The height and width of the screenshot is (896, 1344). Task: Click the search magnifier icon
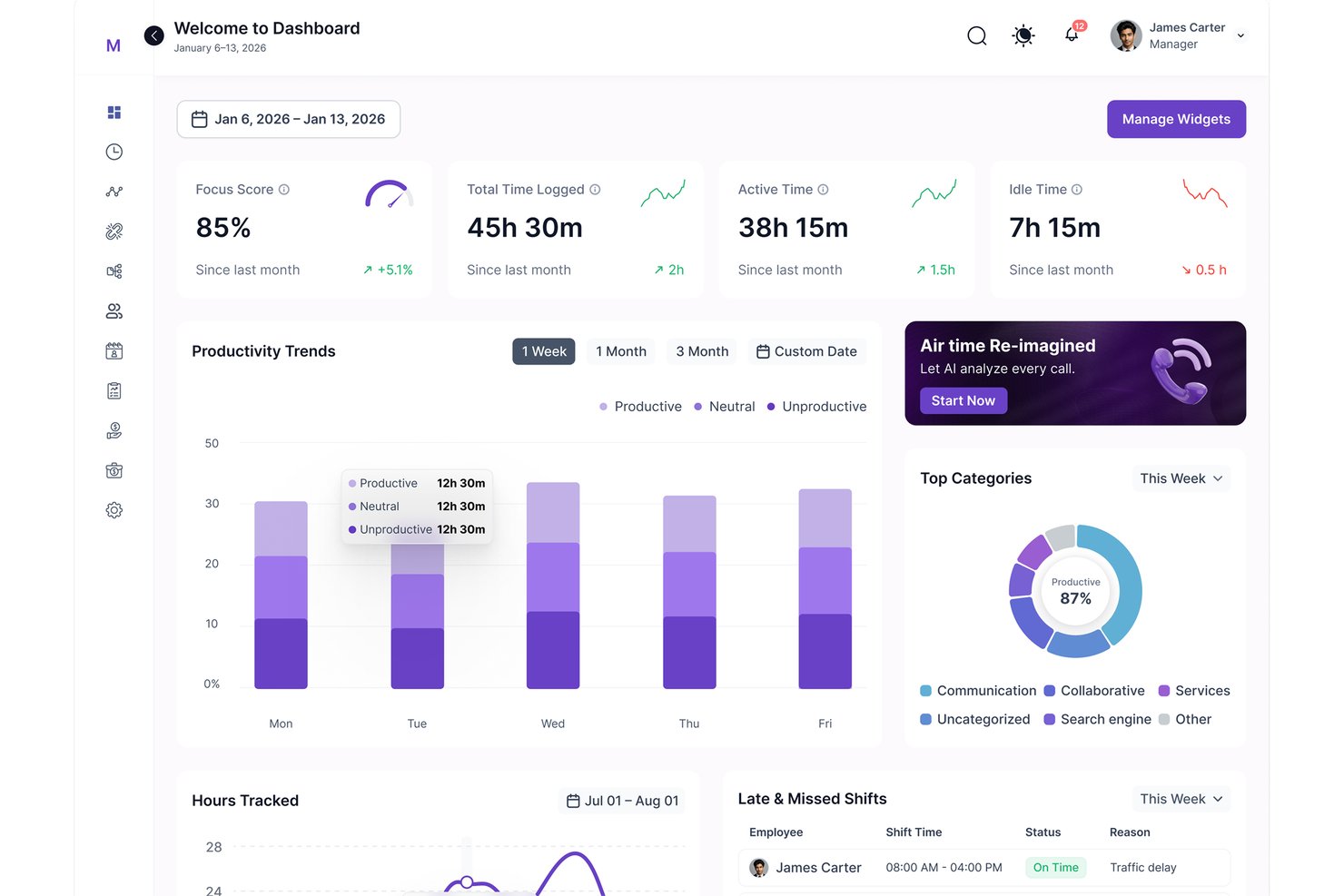[x=977, y=35]
